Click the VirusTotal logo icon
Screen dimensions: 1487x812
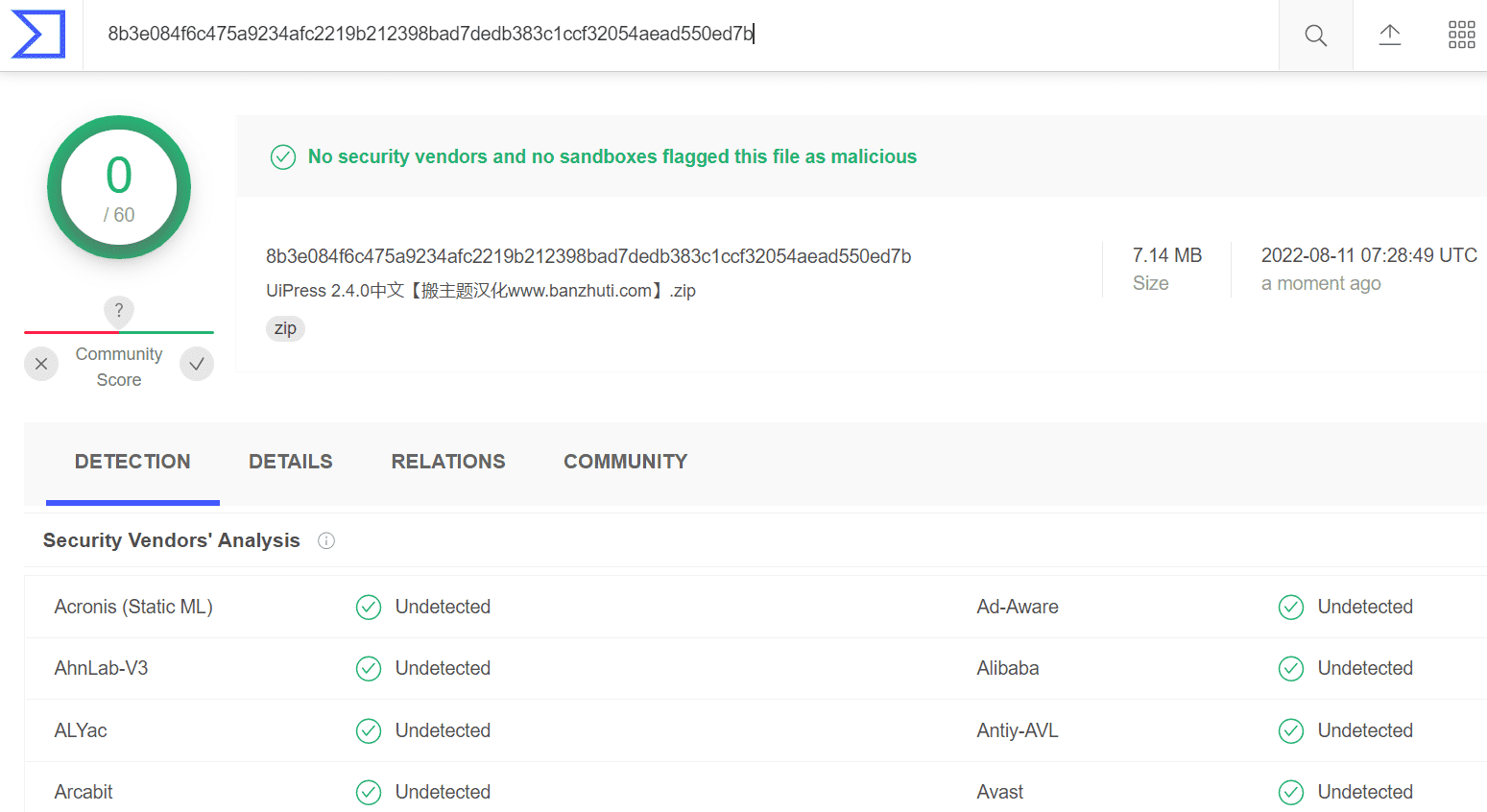pyautogui.click(x=38, y=35)
